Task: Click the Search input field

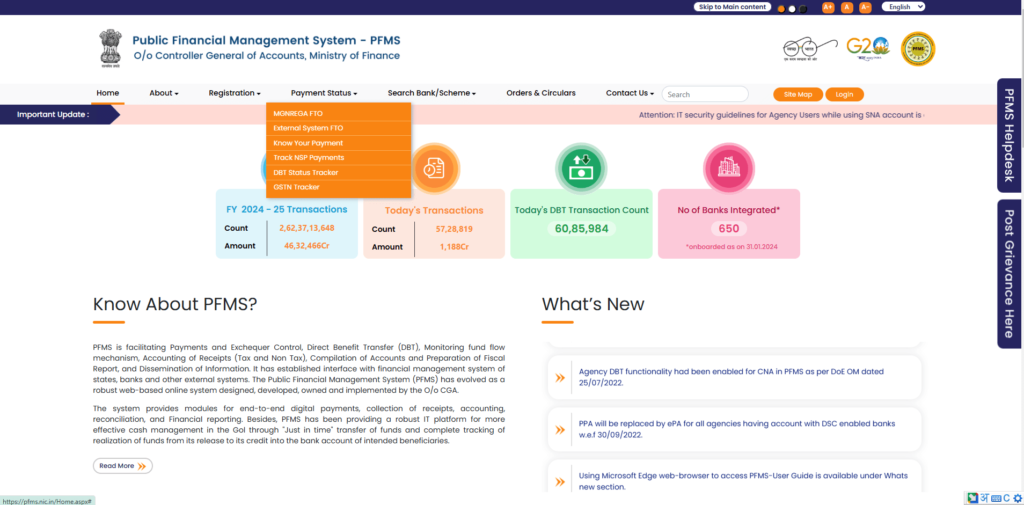Action: tap(705, 94)
